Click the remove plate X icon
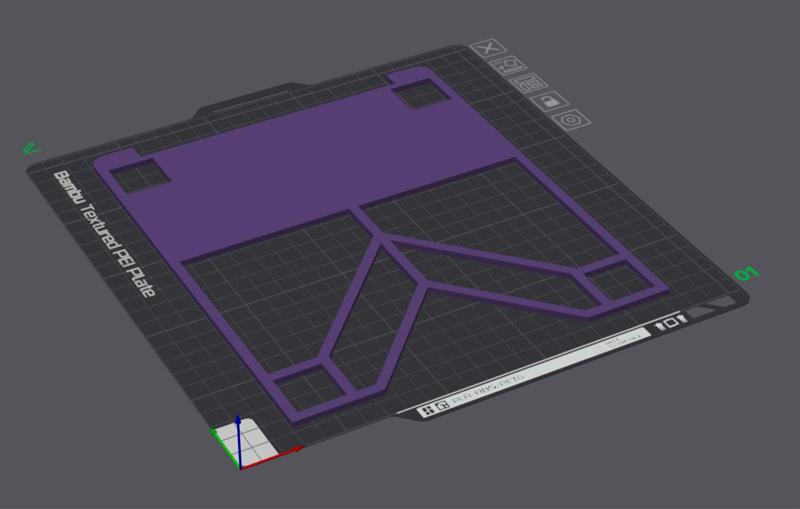 tap(488, 48)
